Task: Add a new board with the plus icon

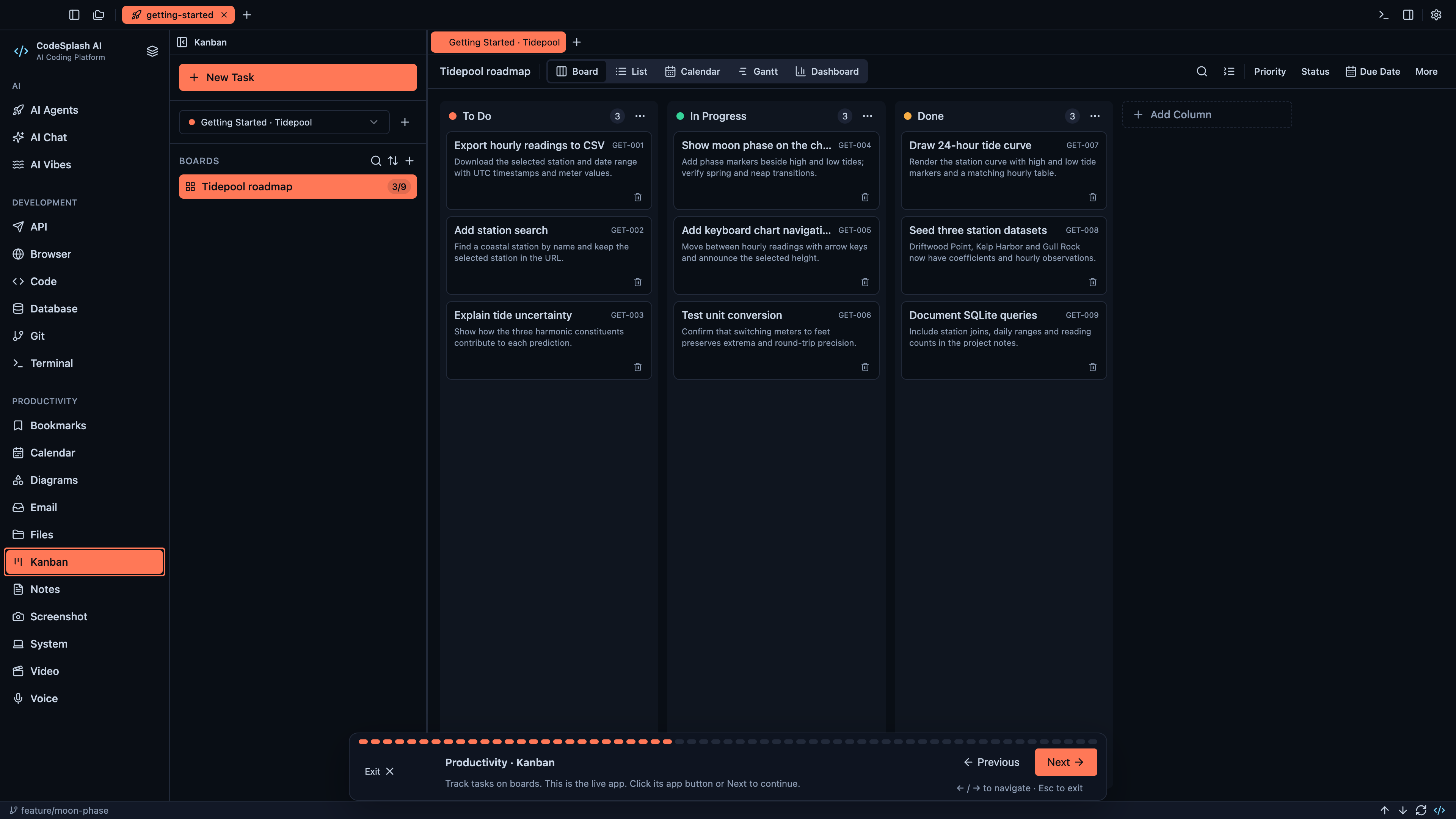Action: coord(410,160)
